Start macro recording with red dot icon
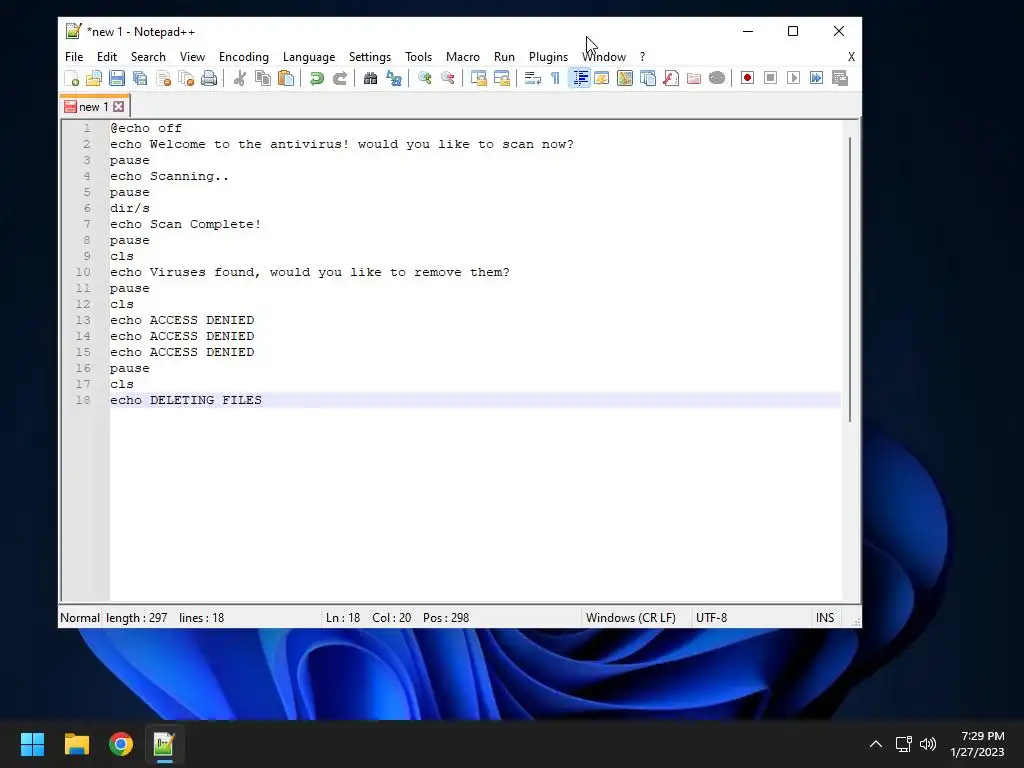 [x=748, y=78]
